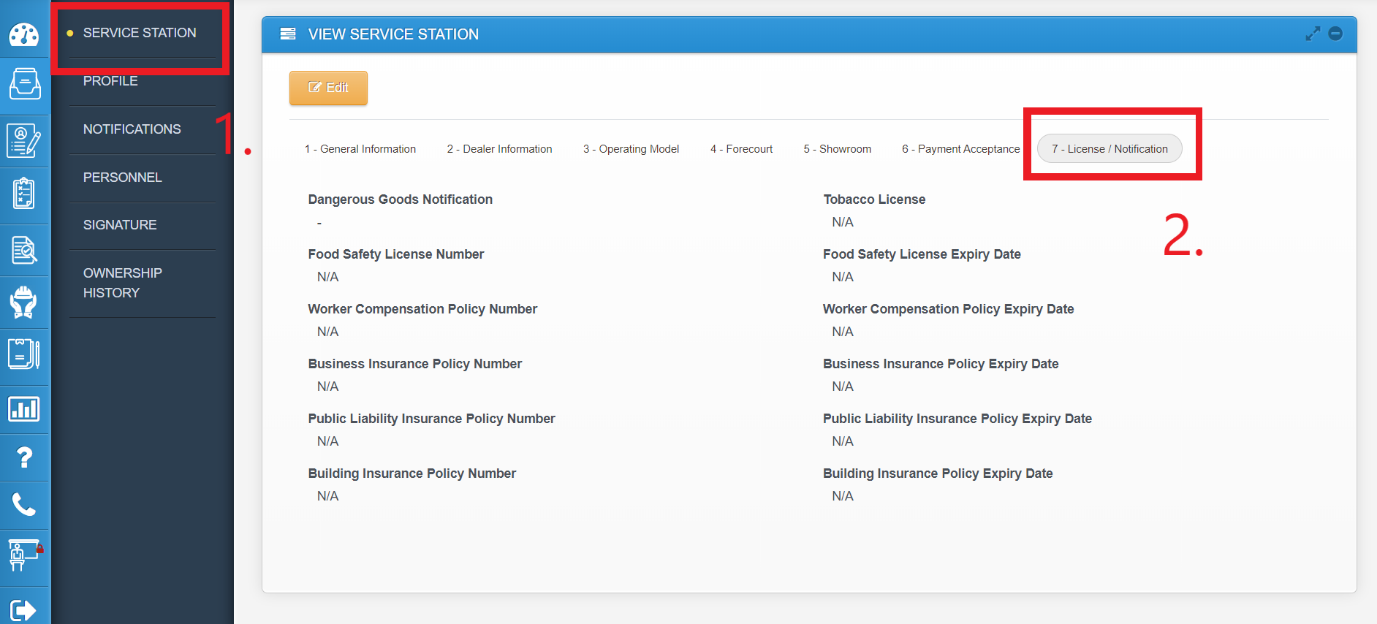The height and width of the screenshot is (624, 1377).
Task: Switch to 1 - General Information tab
Action: [360, 149]
